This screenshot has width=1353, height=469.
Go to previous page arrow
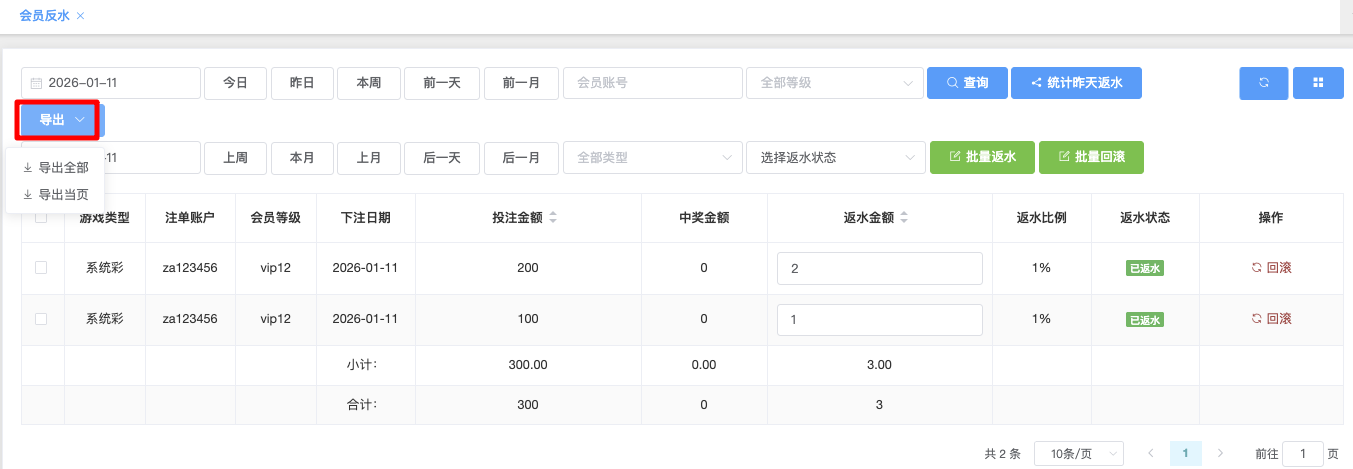coord(1150,453)
